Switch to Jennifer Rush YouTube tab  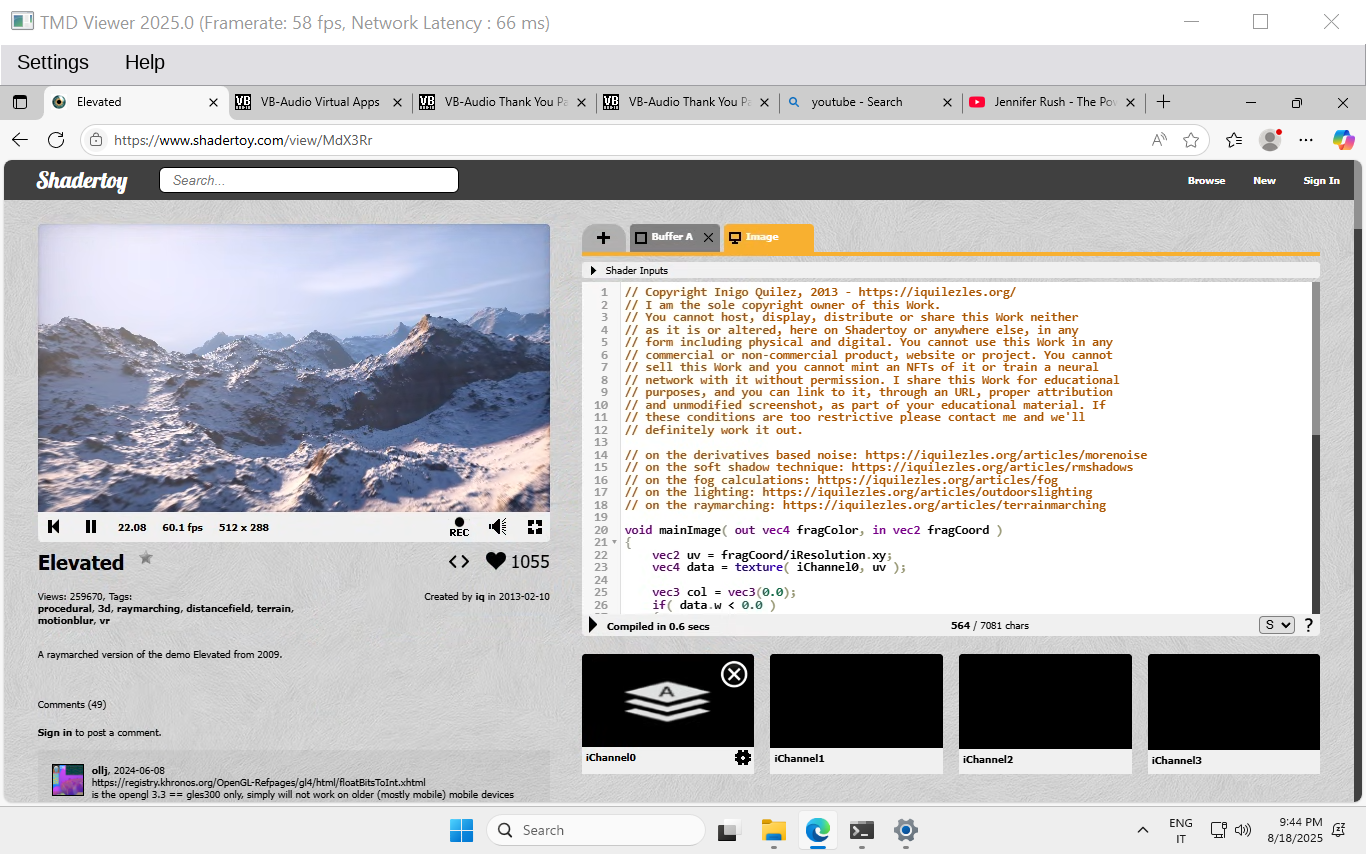pos(1054,102)
